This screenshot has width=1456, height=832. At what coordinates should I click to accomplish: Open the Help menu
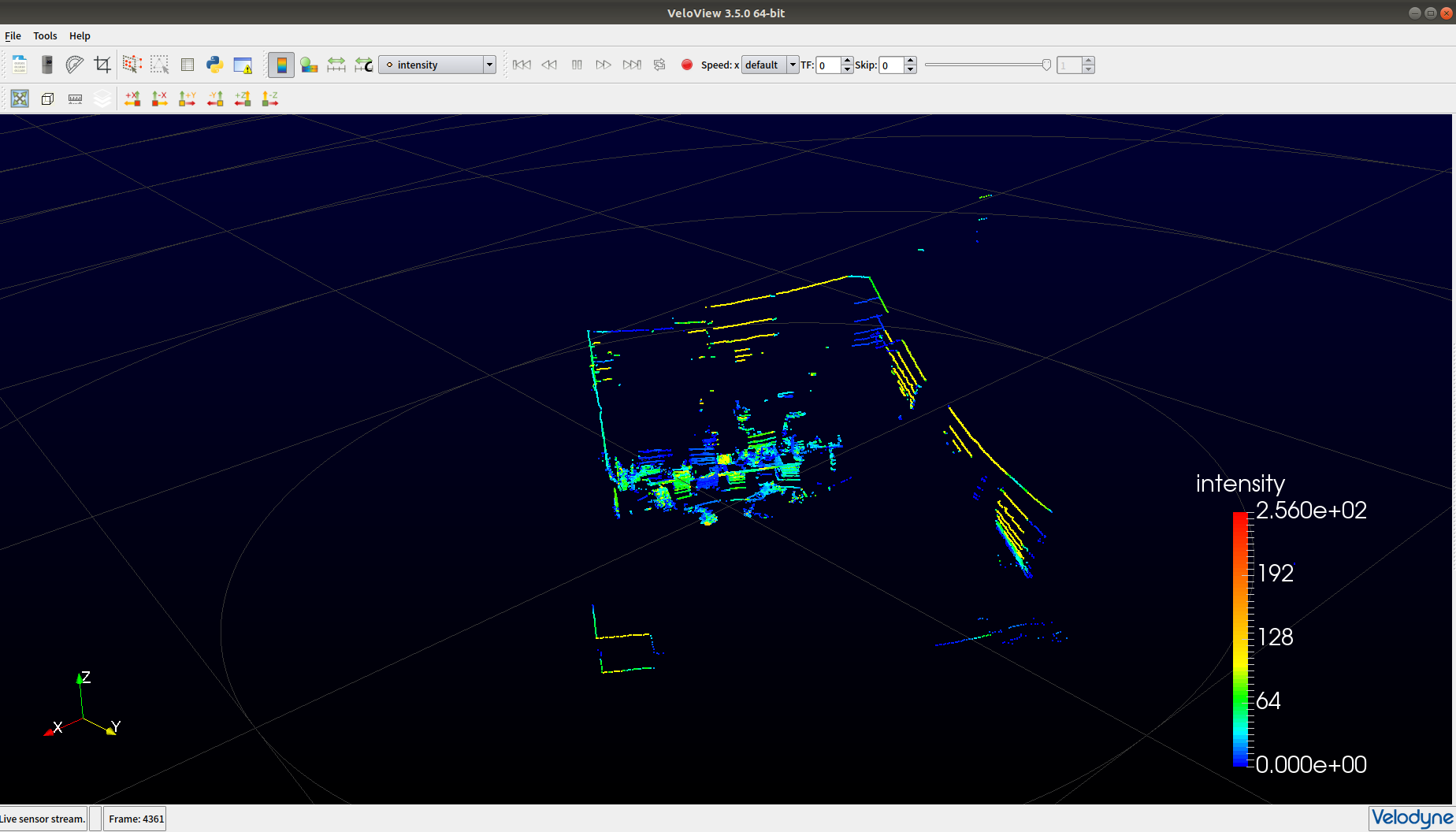click(x=80, y=35)
